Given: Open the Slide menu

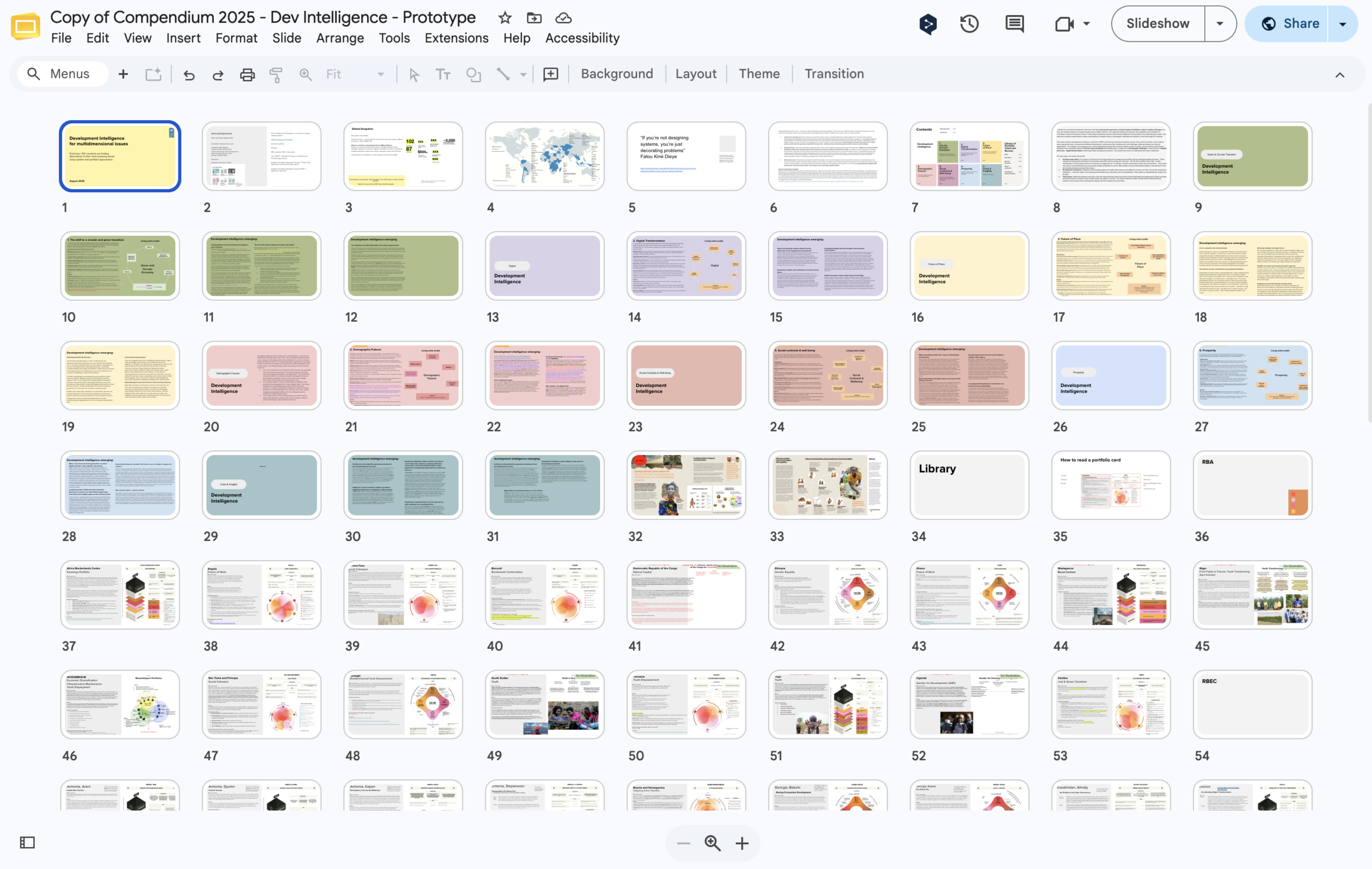Looking at the screenshot, I should click(x=287, y=38).
